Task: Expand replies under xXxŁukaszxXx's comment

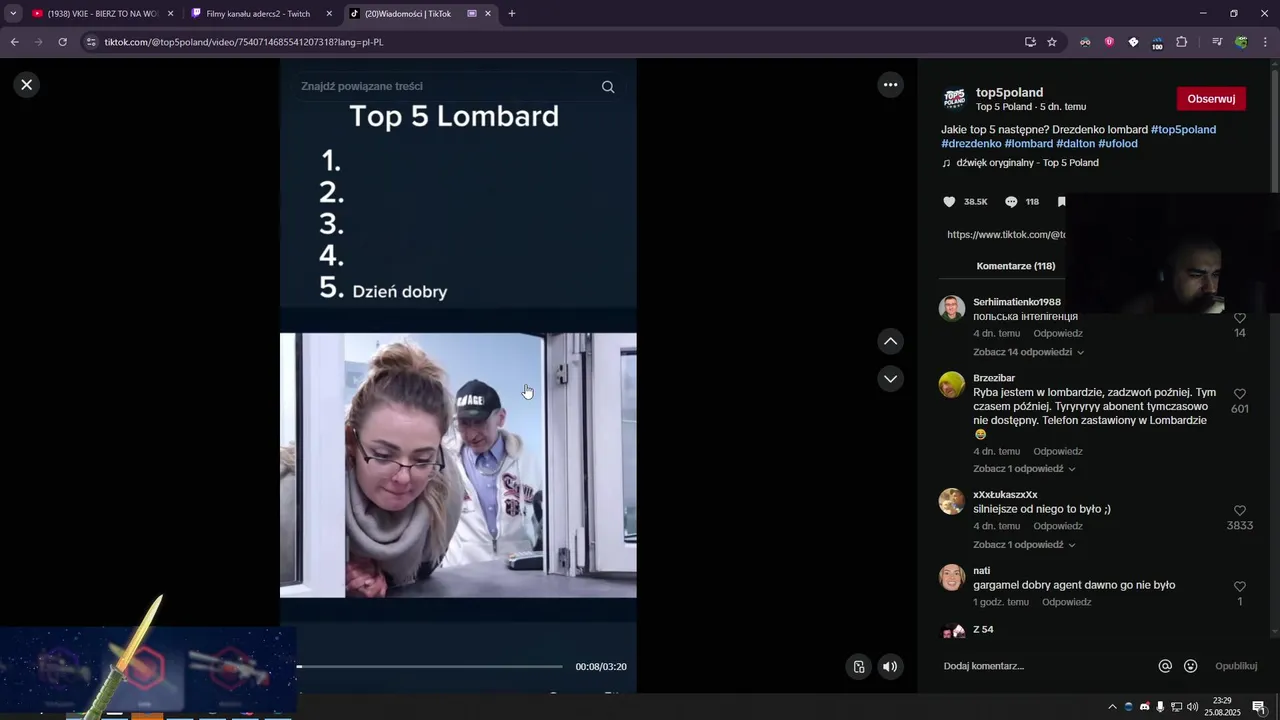Action: pos(1024,545)
